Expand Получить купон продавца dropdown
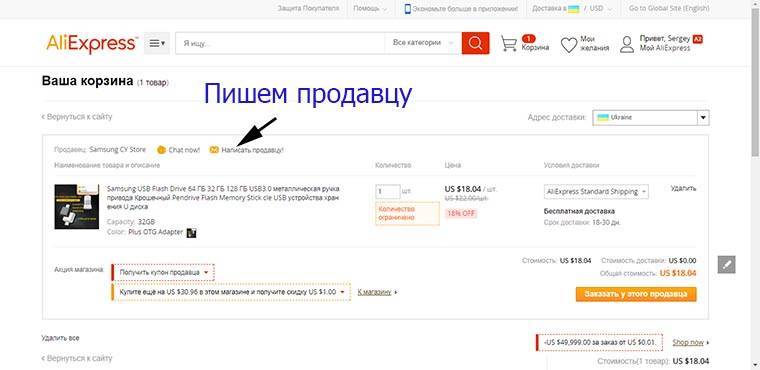This screenshot has width=760, height=370. tap(163, 273)
